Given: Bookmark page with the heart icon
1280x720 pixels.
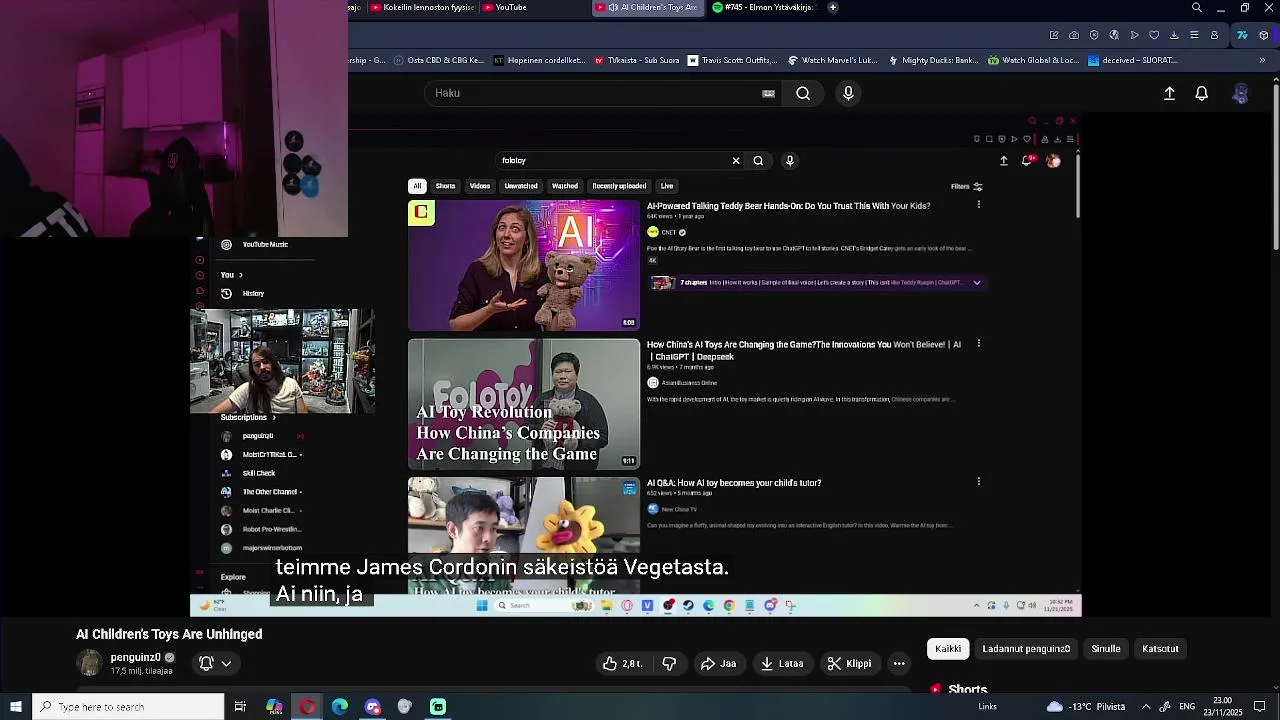Looking at the screenshot, I should pos(1154,35).
